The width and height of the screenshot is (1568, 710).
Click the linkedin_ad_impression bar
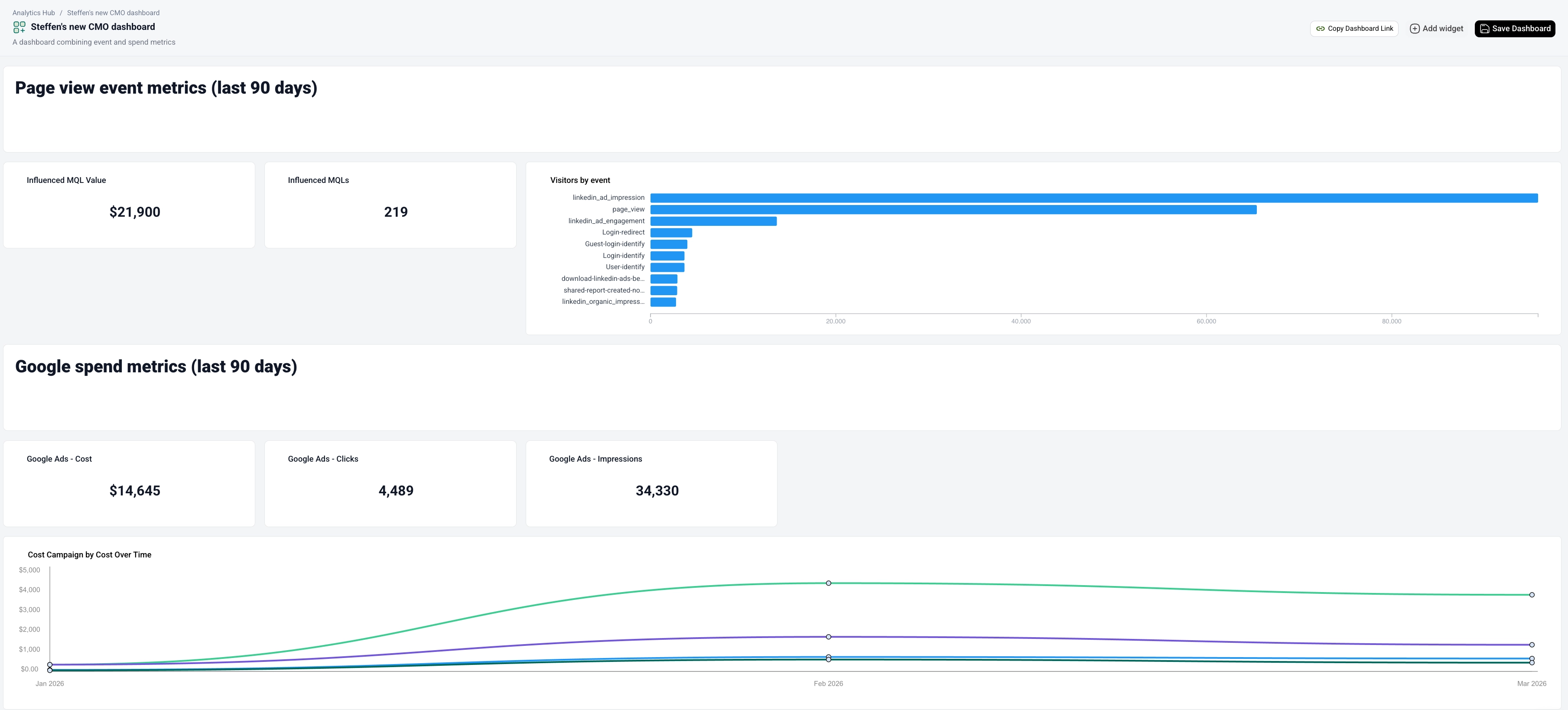(x=1094, y=198)
